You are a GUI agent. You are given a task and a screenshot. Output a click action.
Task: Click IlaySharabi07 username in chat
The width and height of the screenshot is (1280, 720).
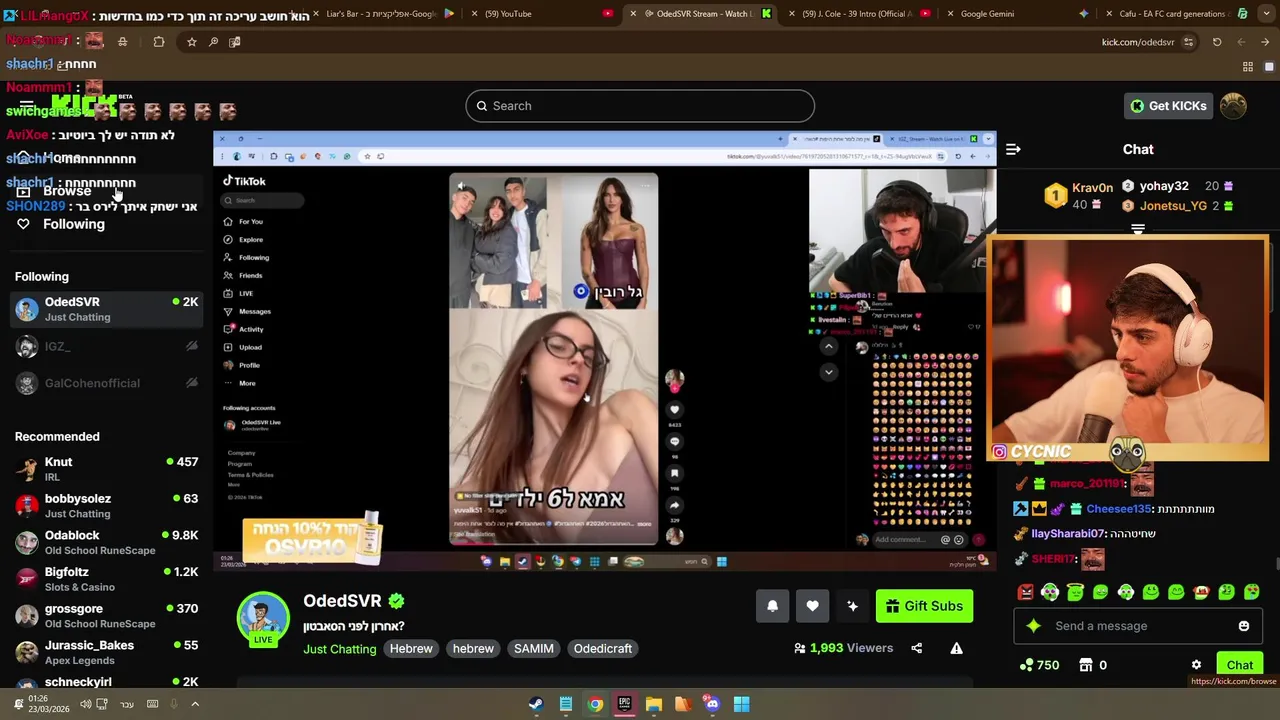click(x=1068, y=534)
